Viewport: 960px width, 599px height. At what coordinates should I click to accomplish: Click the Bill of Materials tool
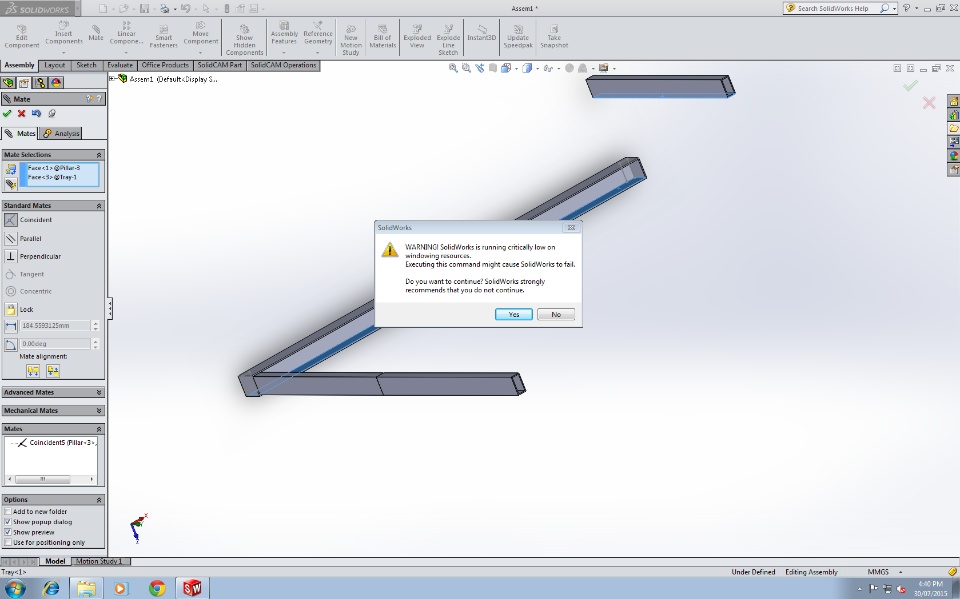point(383,37)
